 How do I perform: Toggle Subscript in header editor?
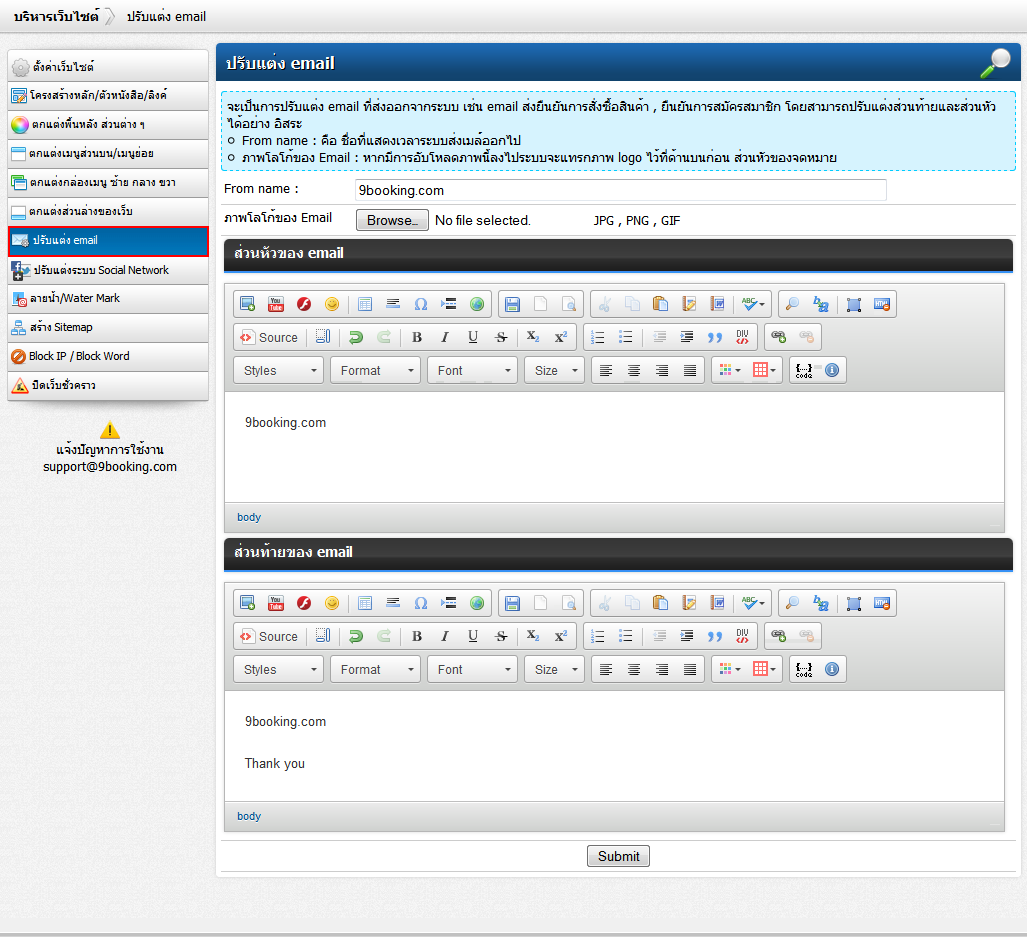point(533,337)
